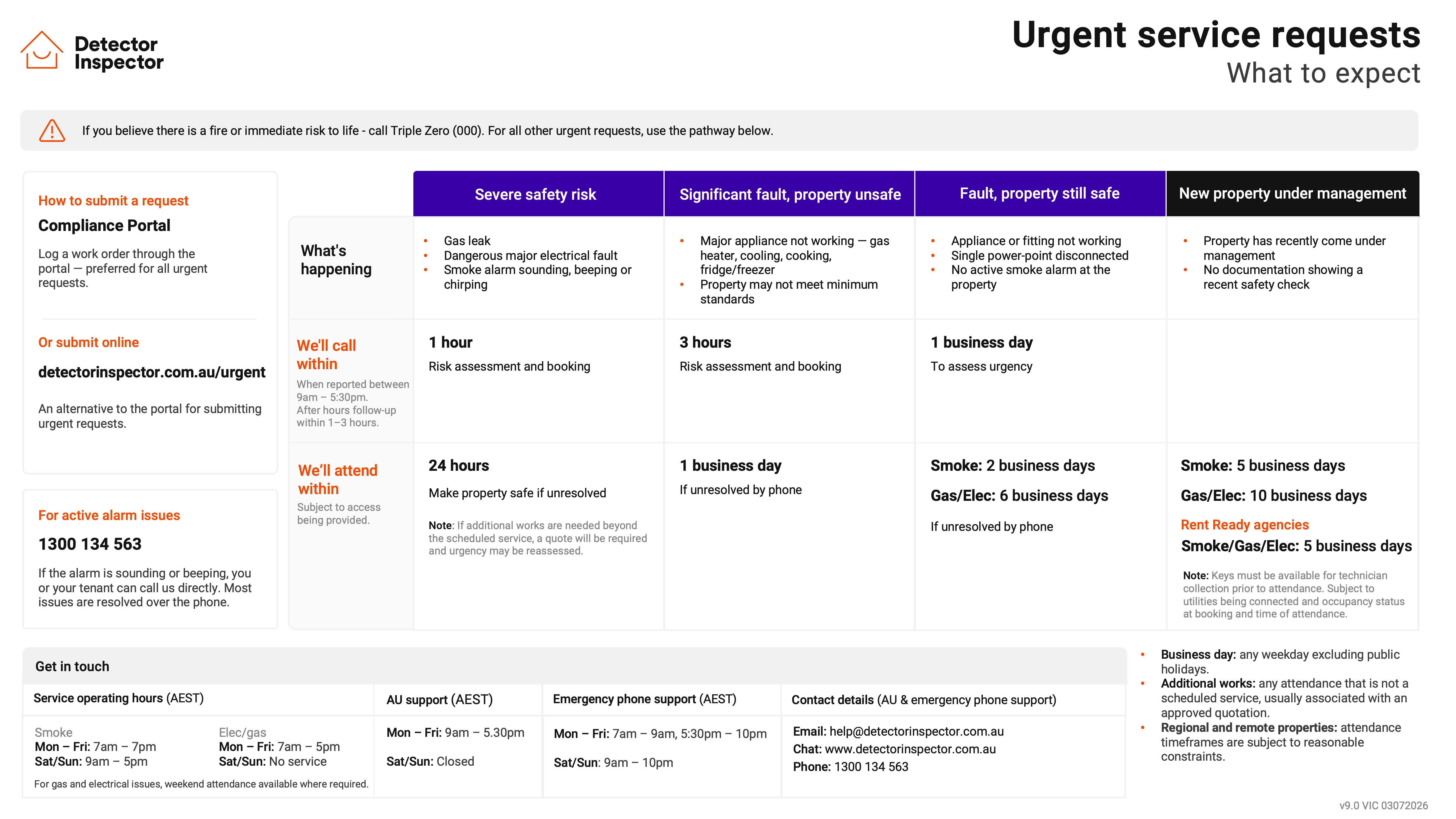The height and width of the screenshot is (819, 1456).
Task: Click the red warning triangle icon
Action: 52,131
